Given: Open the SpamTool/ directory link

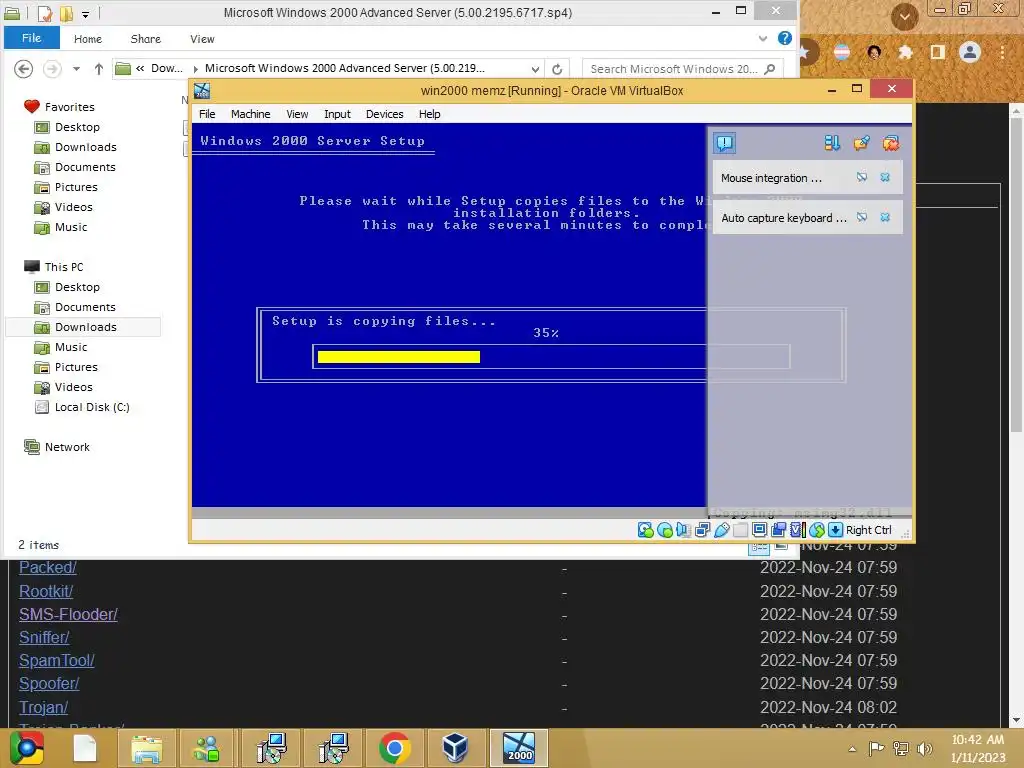Looking at the screenshot, I should tap(57, 660).
